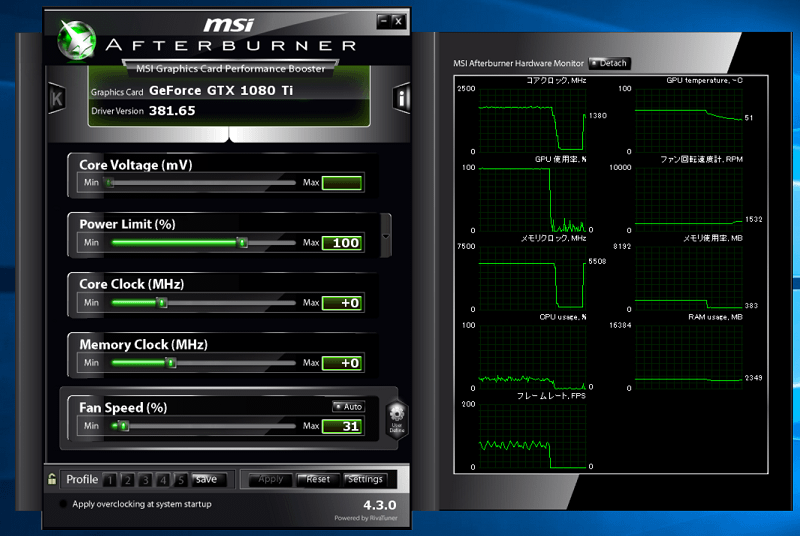Minimize the Afterburner window
The image size is (800, 536).
tap(384, 21)
